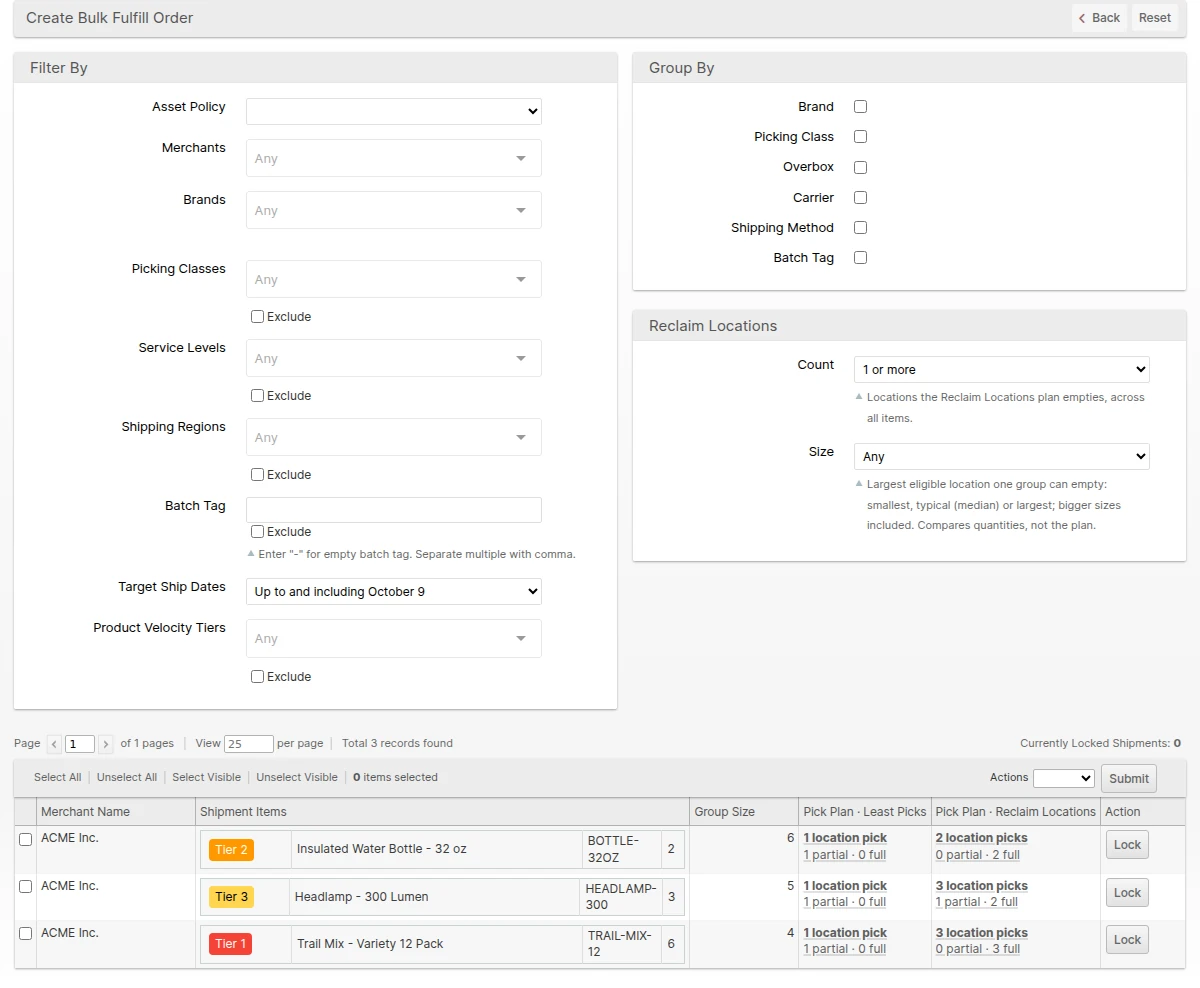This screenshot has height=988, width=1200.
Task: Open the Reclaim Locations Count dropdown
Action: click(1002, 369)
